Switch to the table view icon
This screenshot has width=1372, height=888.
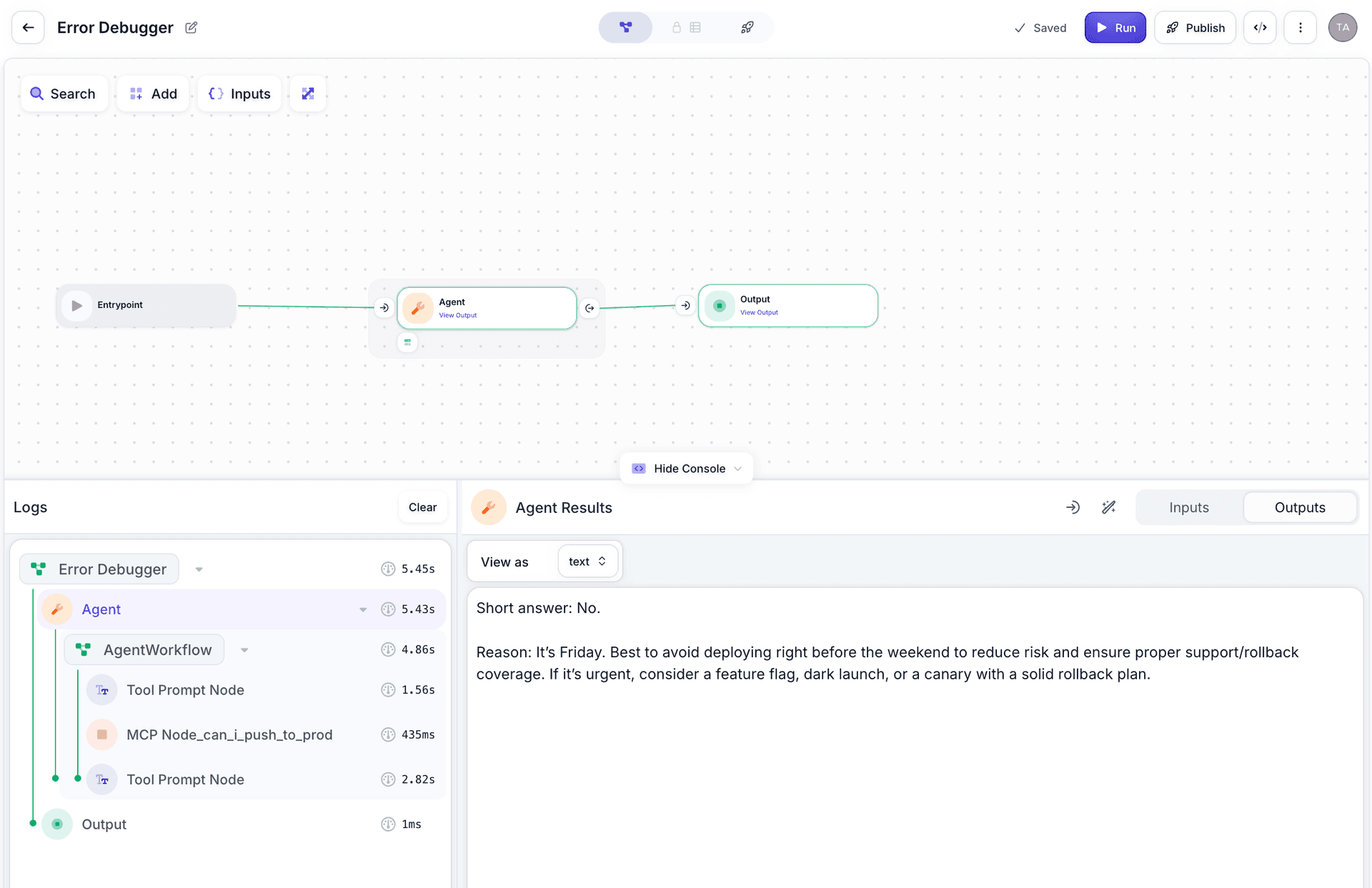(695, 27)
